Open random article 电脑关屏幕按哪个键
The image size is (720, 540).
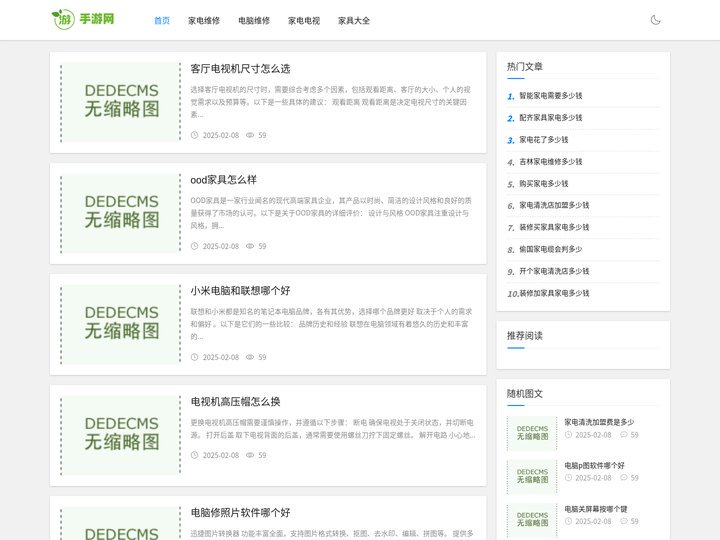point(596,509)
